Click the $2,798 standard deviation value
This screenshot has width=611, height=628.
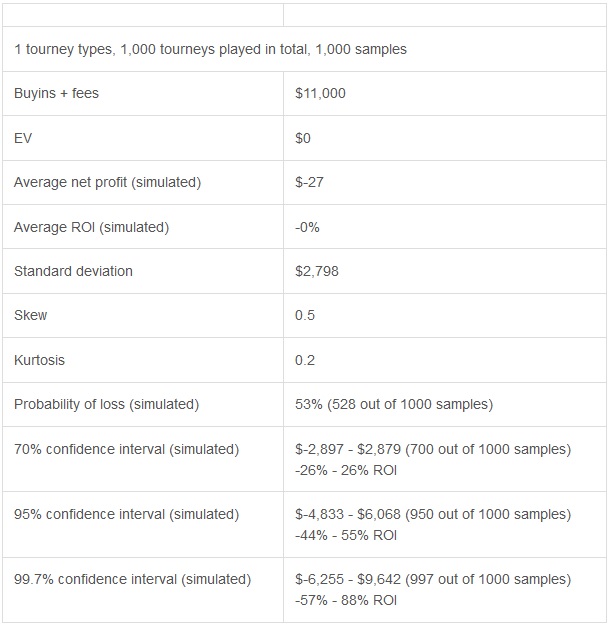[x=317, y=271]
